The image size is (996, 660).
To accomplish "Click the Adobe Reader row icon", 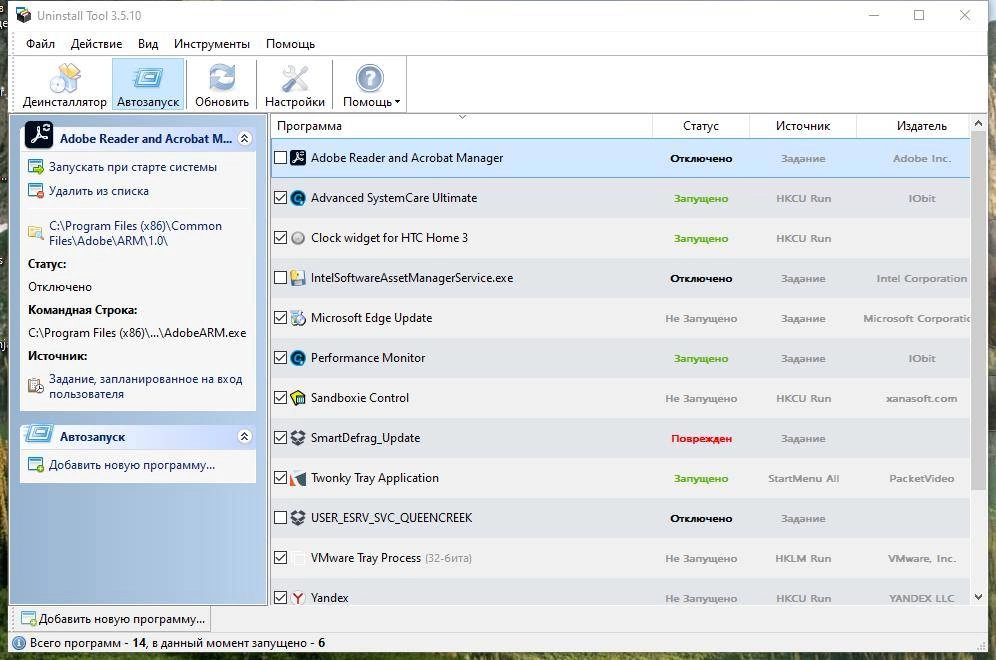I will [x=298, y=158].
